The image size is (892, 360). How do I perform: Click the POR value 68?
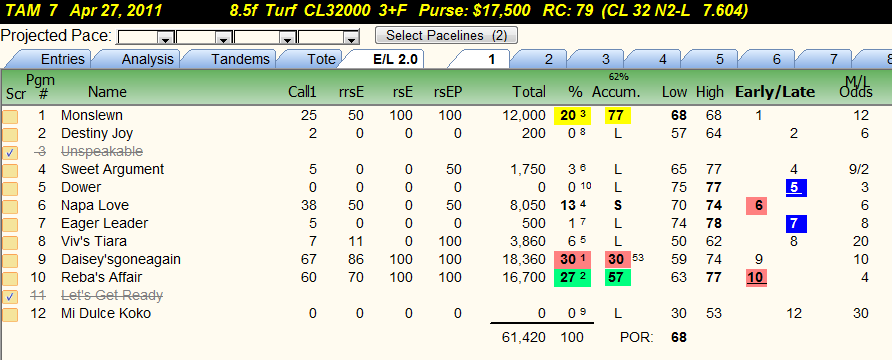[679, 338]
